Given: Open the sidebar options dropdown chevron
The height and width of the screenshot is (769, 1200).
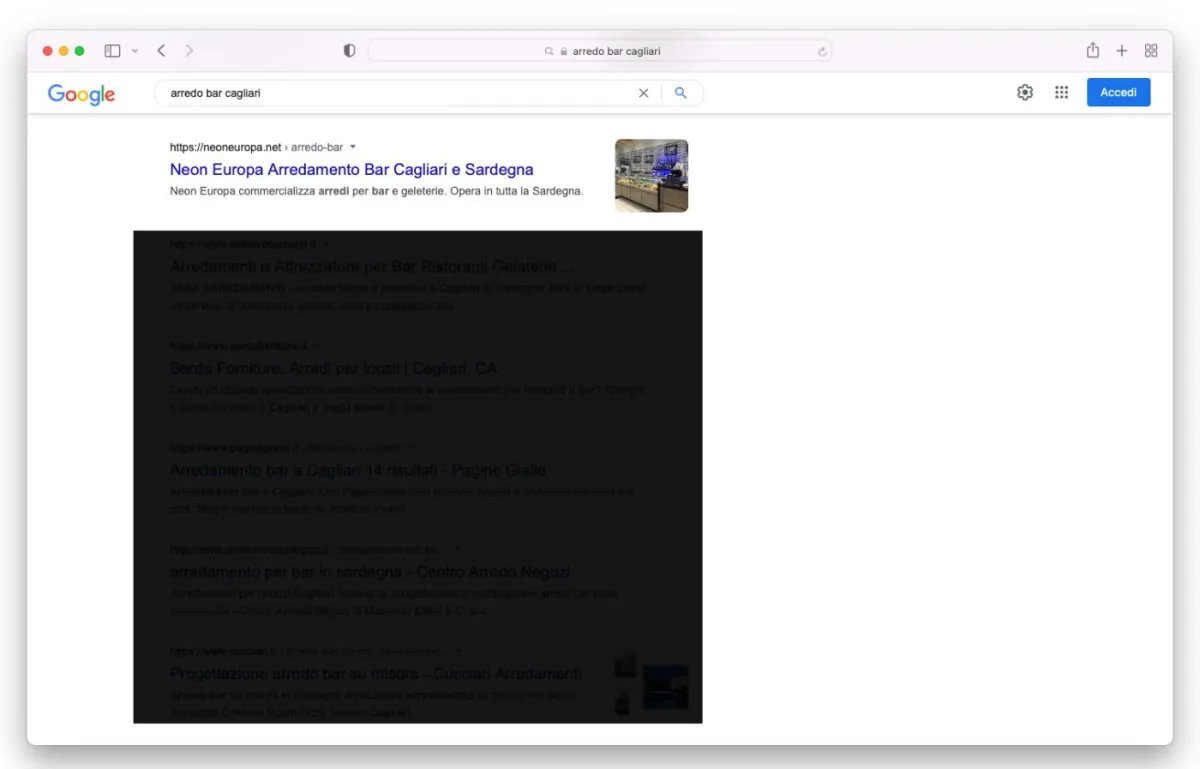Looking at the screenshot, I should tap(135, 51).
